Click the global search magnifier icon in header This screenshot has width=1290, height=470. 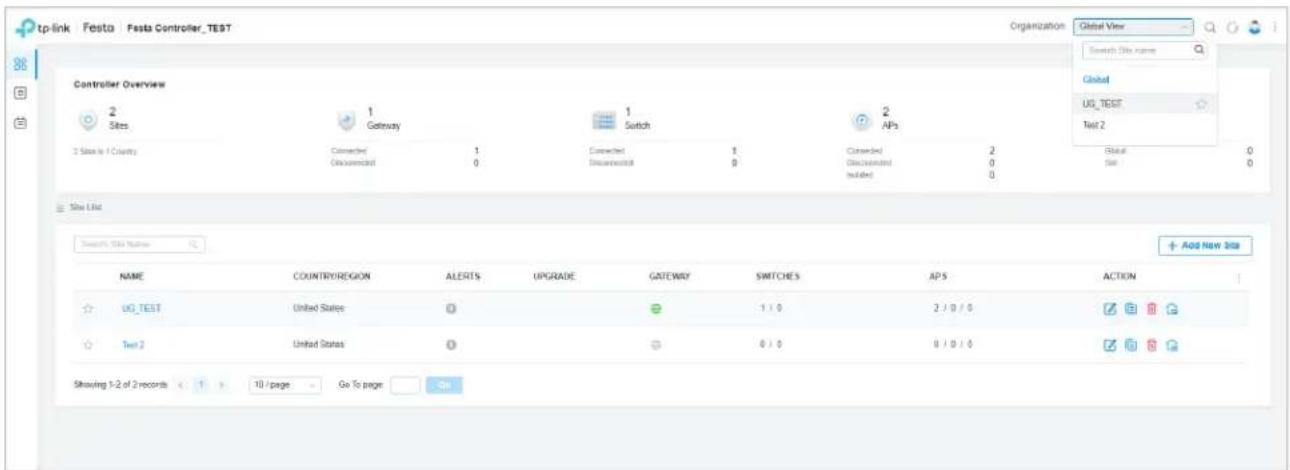click(x=1210, y=27)
